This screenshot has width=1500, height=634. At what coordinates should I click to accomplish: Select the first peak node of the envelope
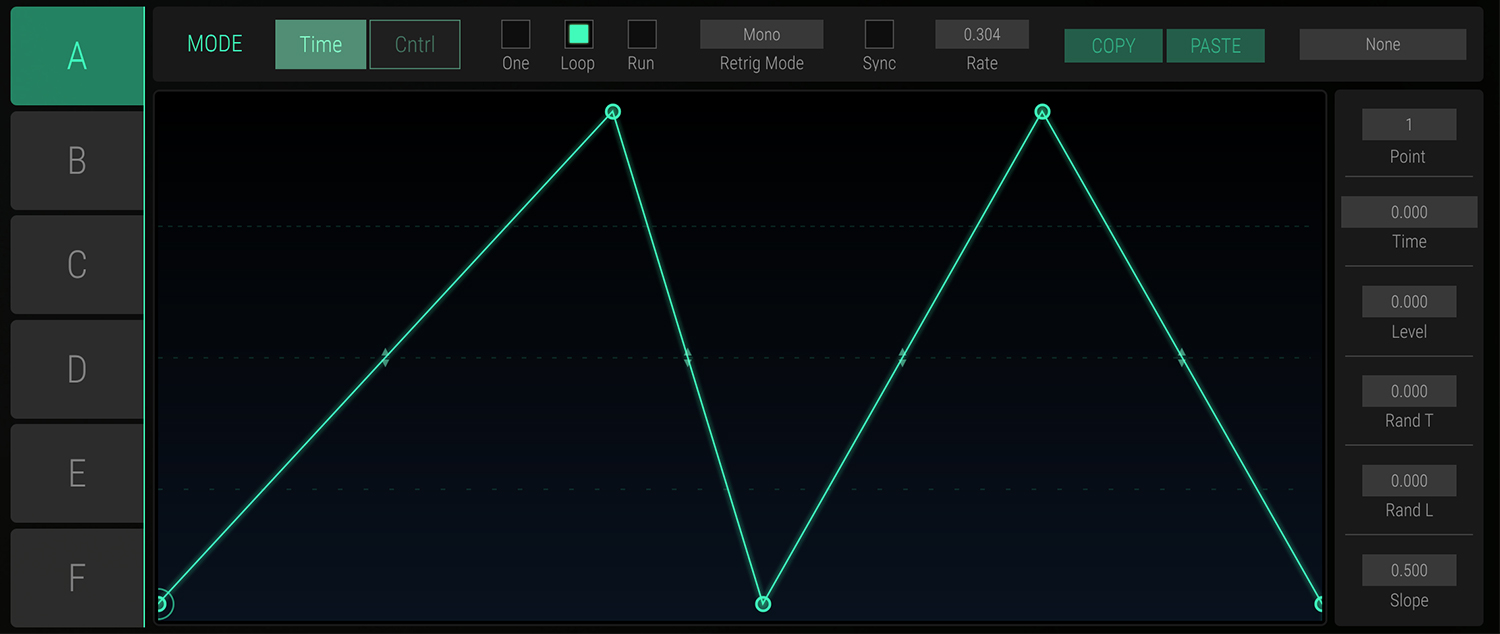[x=613, y=112]
